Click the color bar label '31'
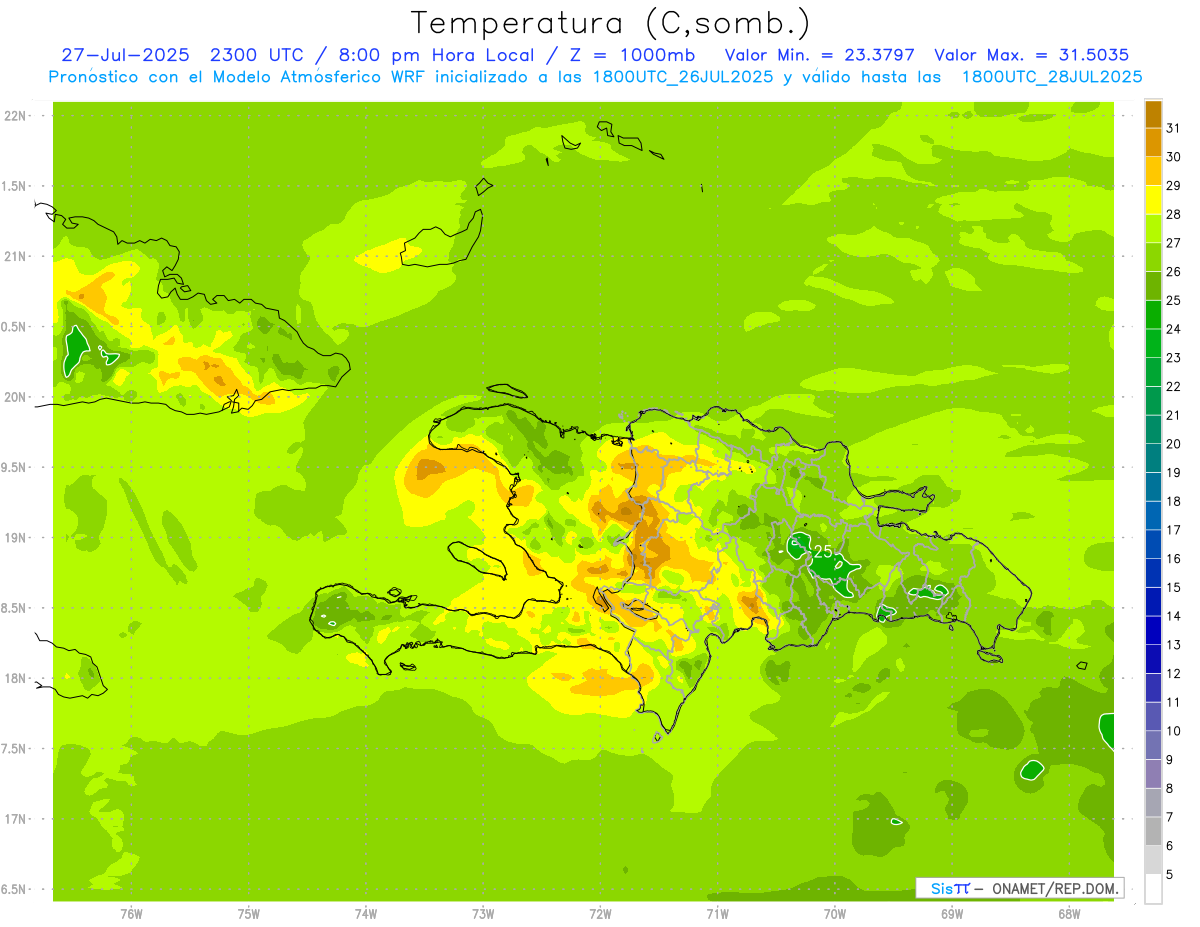The width and height of the screenshot is (1200, 927). (x=1174, y=128)
